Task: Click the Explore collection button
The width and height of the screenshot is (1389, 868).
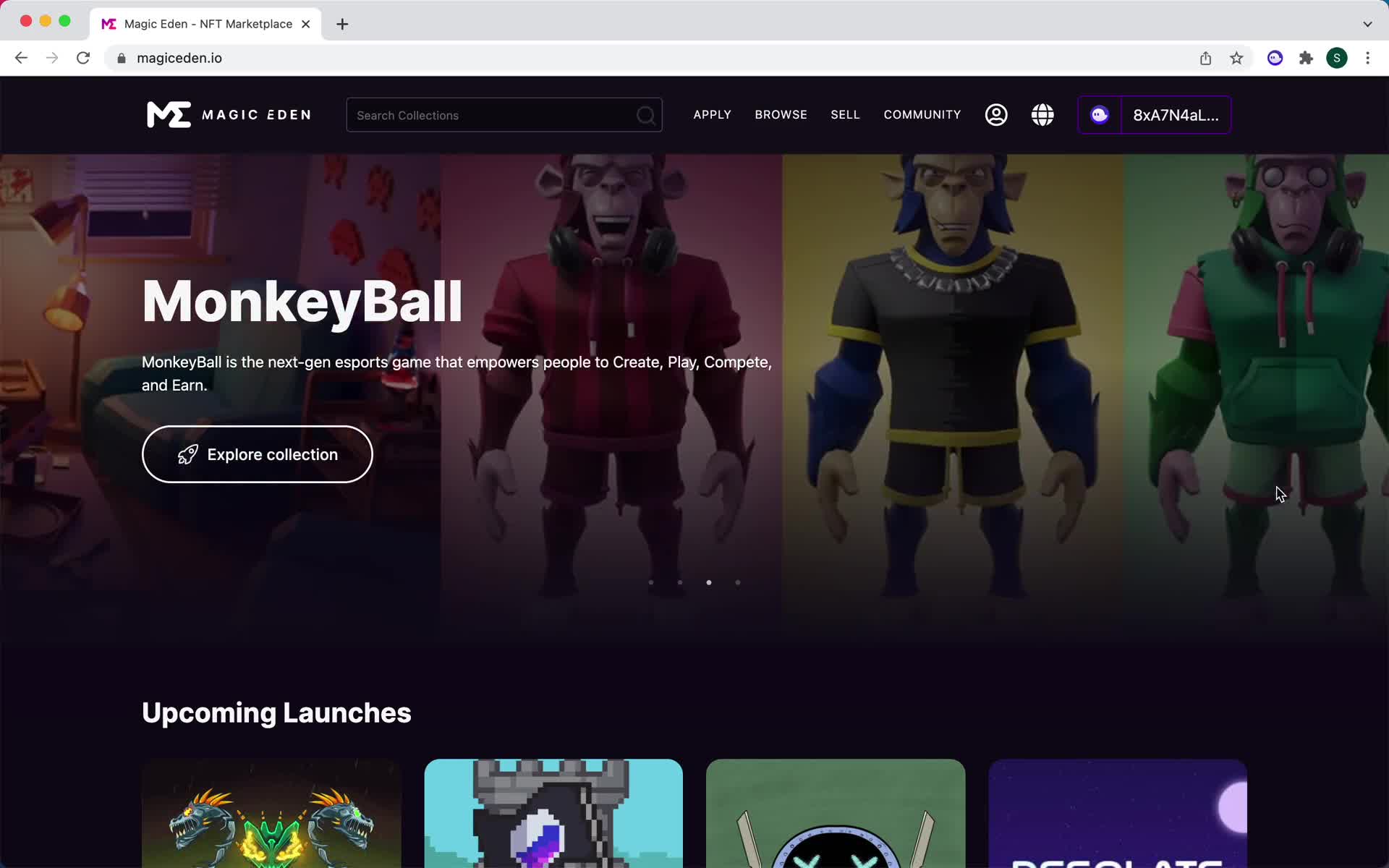Action: tap(257, 454)
